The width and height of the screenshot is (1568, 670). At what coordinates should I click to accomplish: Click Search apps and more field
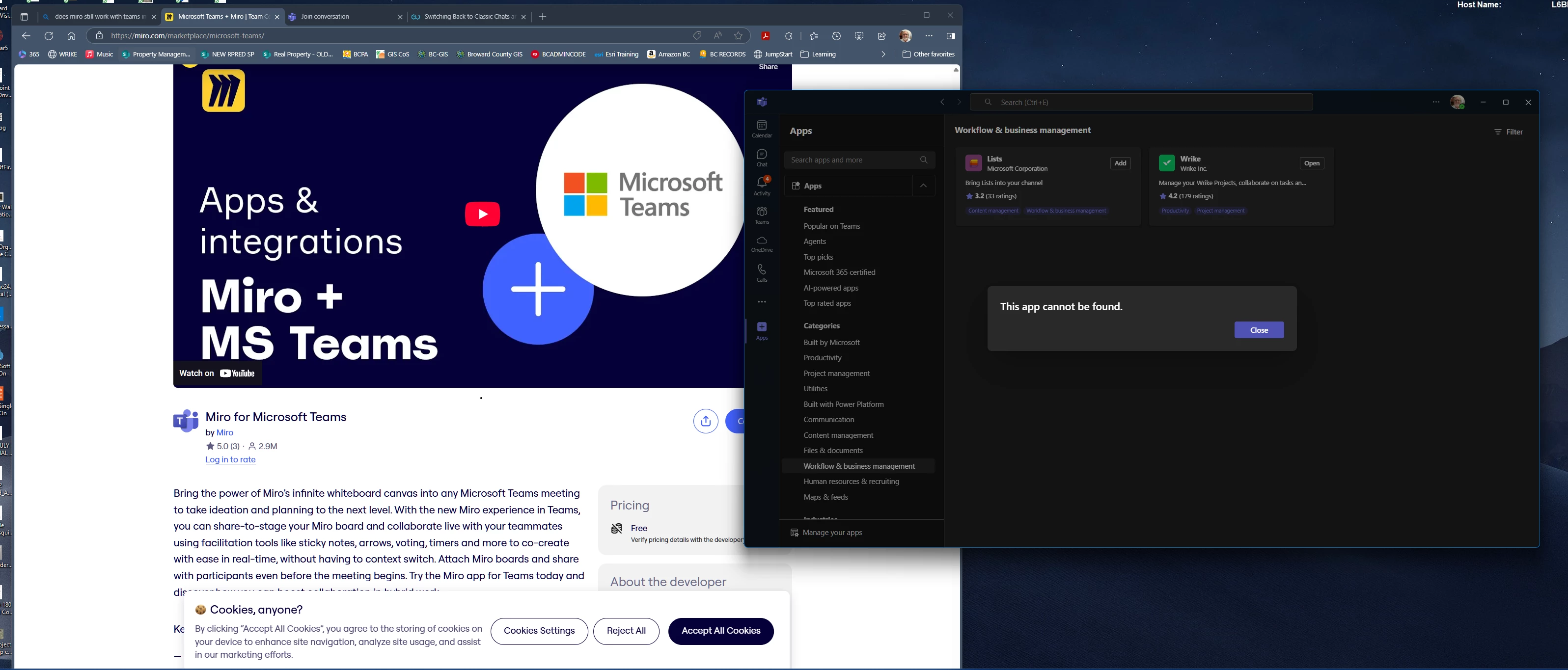coord(859,160)
